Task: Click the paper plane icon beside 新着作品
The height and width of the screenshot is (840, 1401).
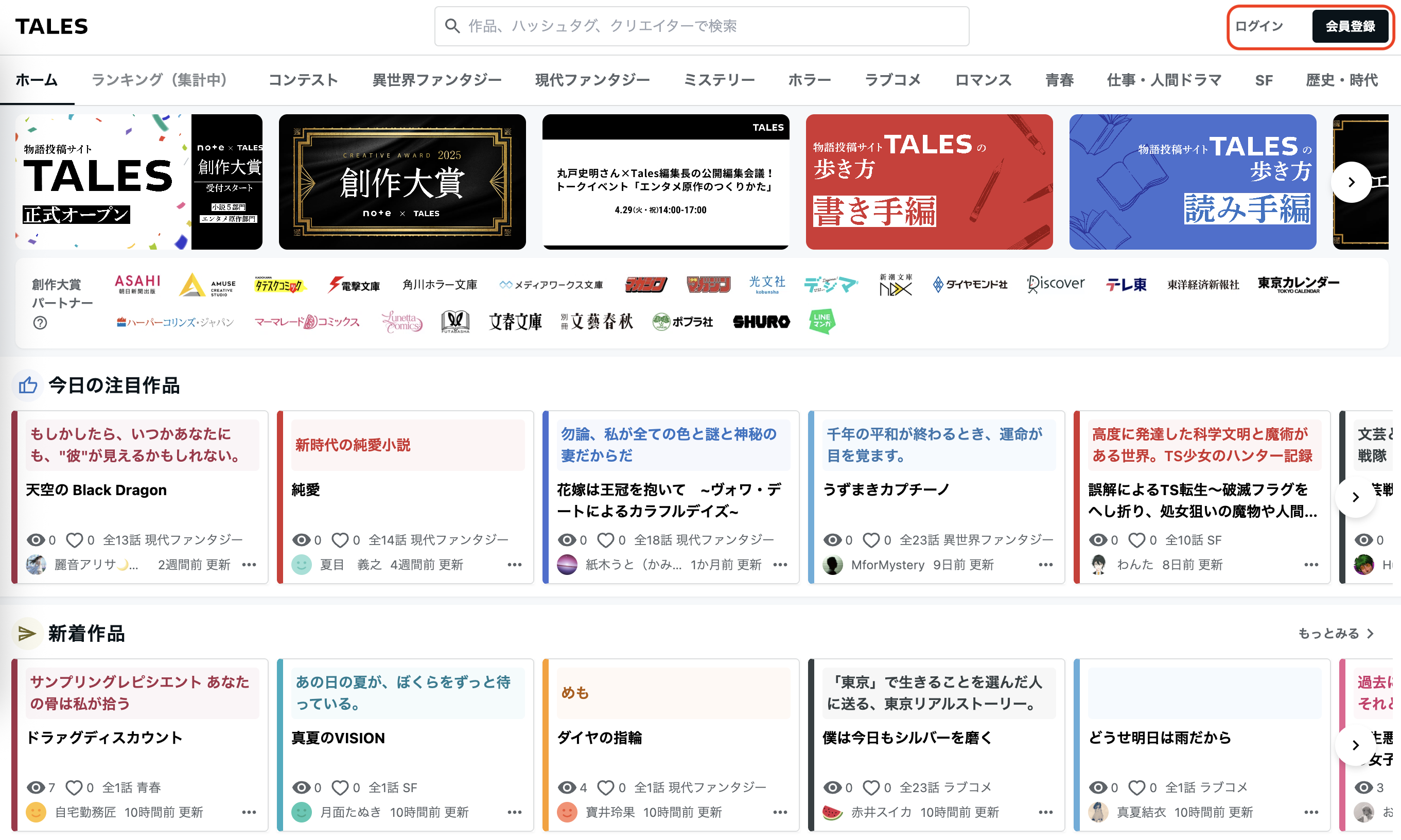Action: pos(28,634)
